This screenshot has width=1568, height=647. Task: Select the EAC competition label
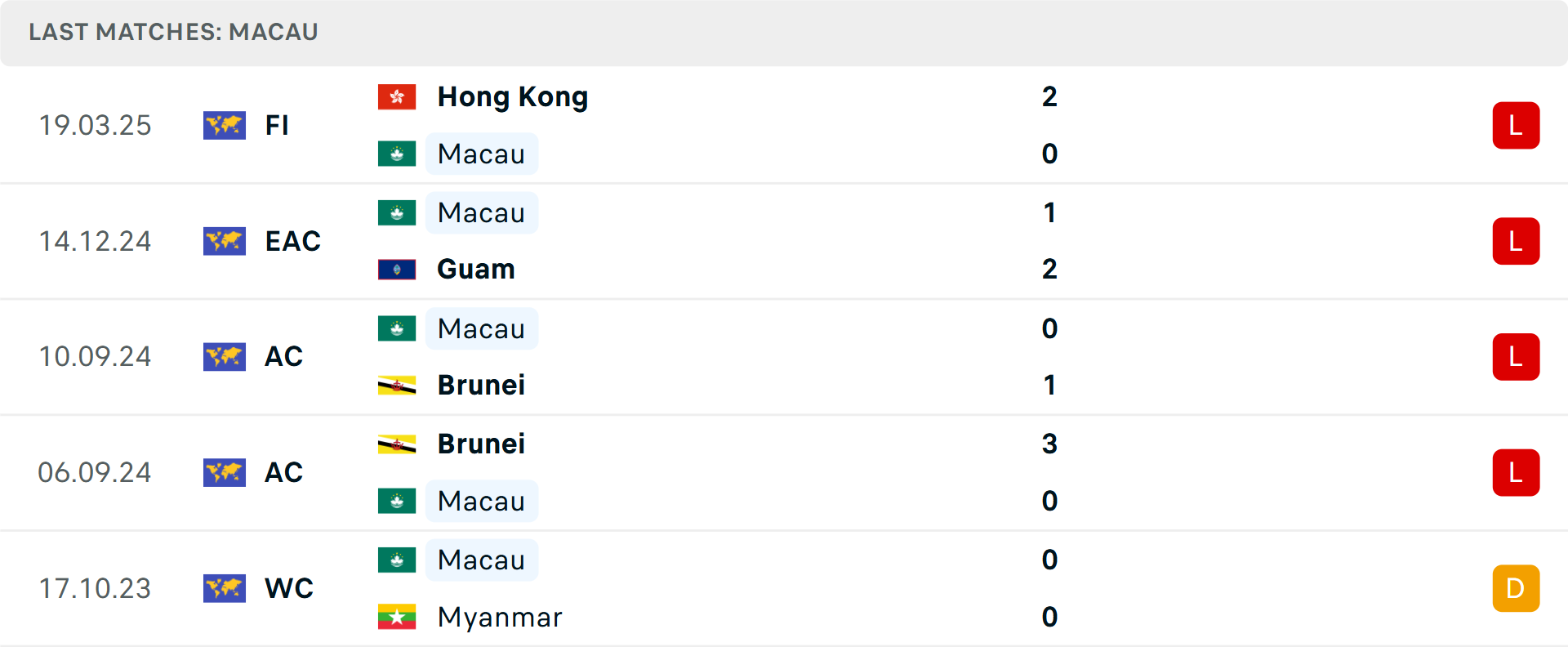tap(292, 242)
